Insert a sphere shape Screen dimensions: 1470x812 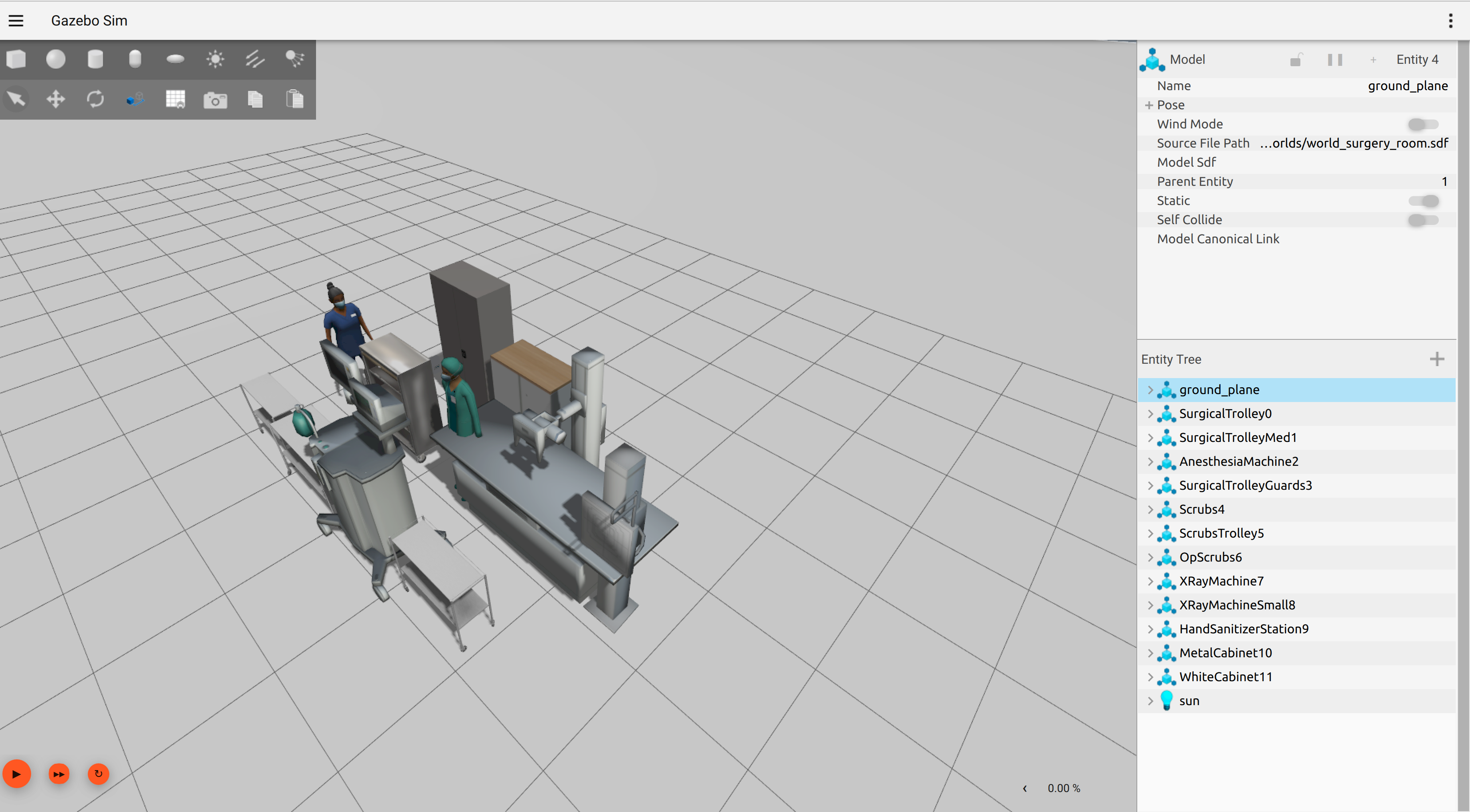[55, 59]
